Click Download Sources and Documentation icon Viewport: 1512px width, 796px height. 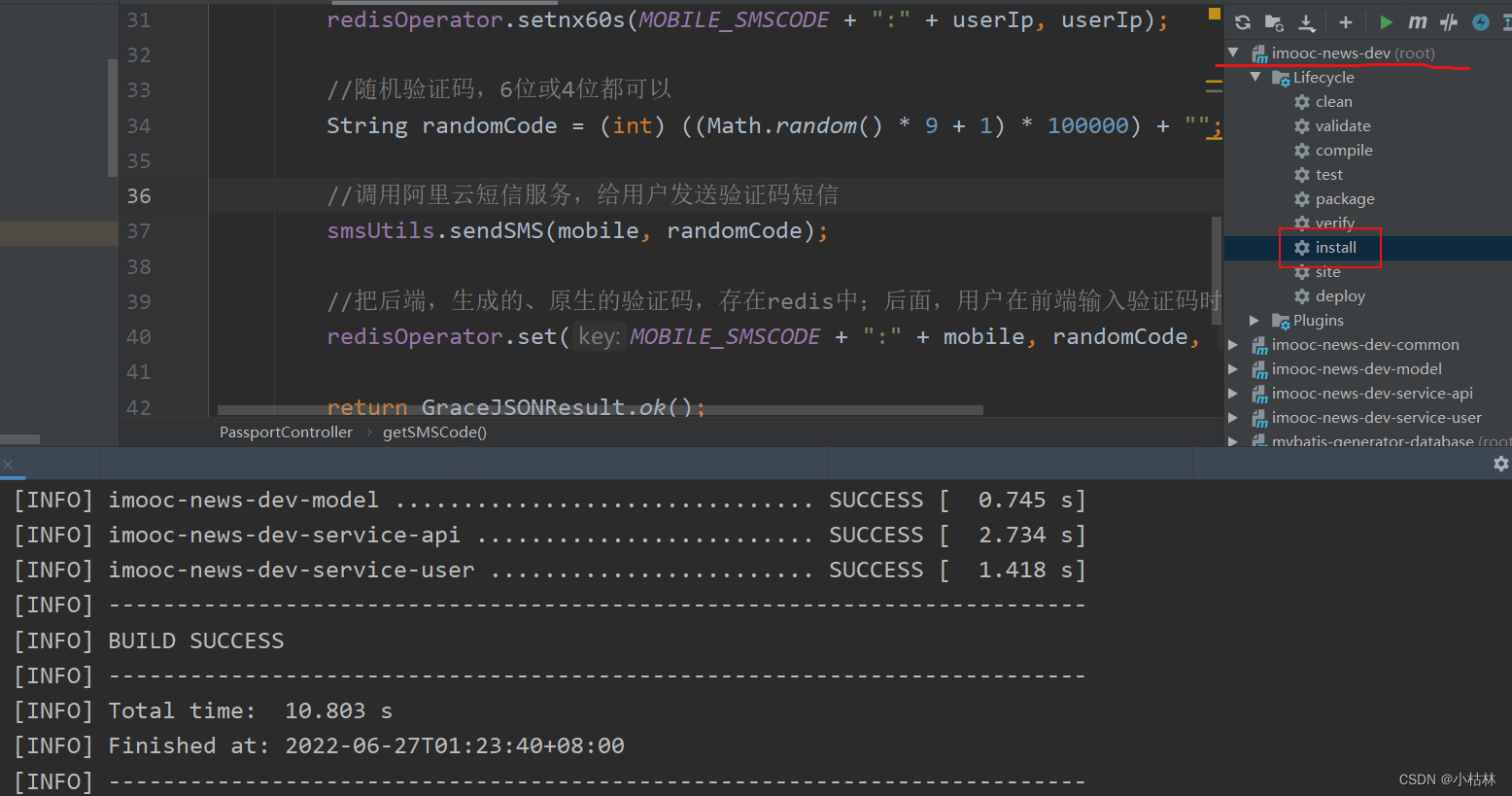point(1307,22)
